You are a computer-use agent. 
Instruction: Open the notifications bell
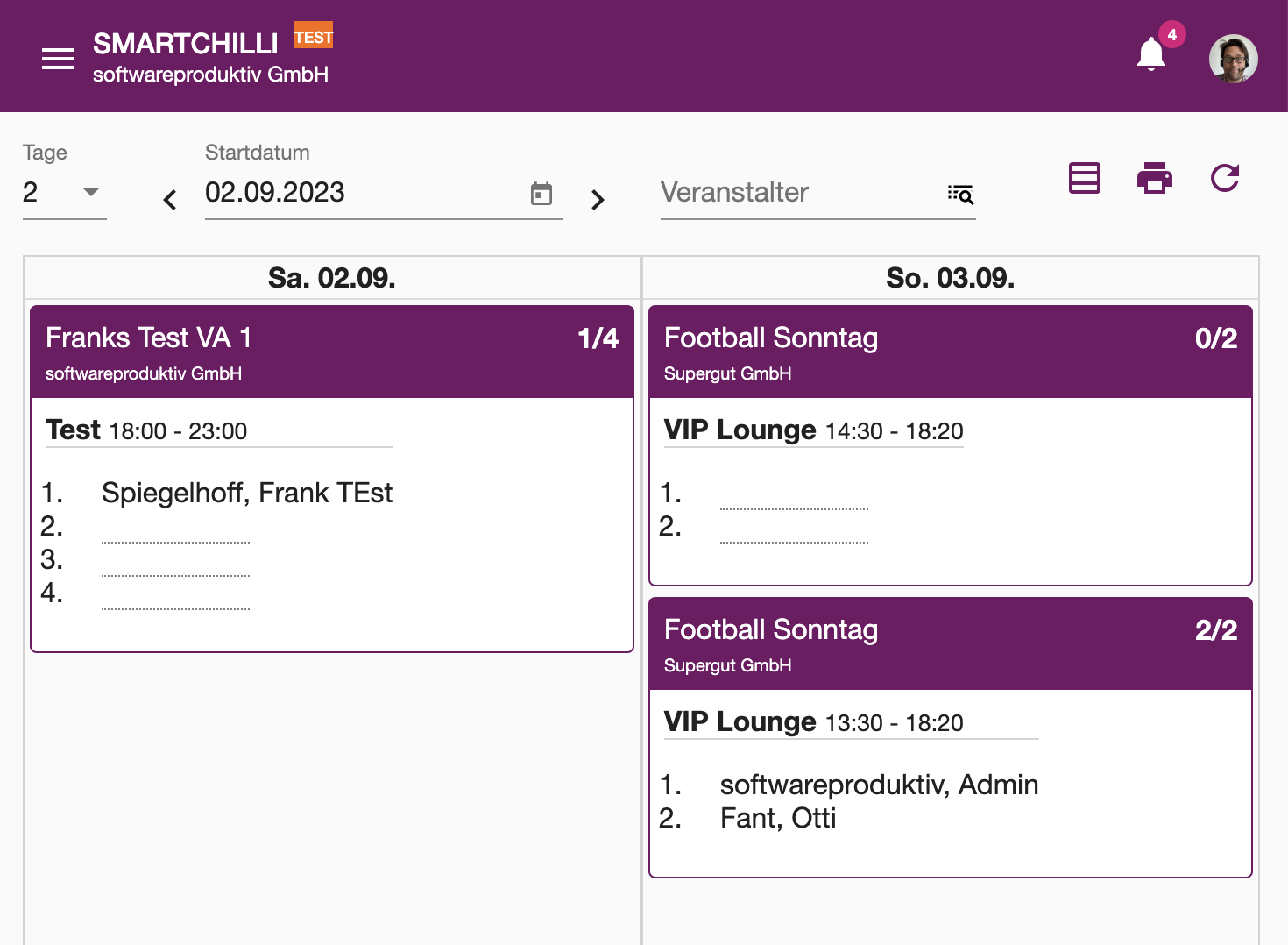pos(1151,54)
